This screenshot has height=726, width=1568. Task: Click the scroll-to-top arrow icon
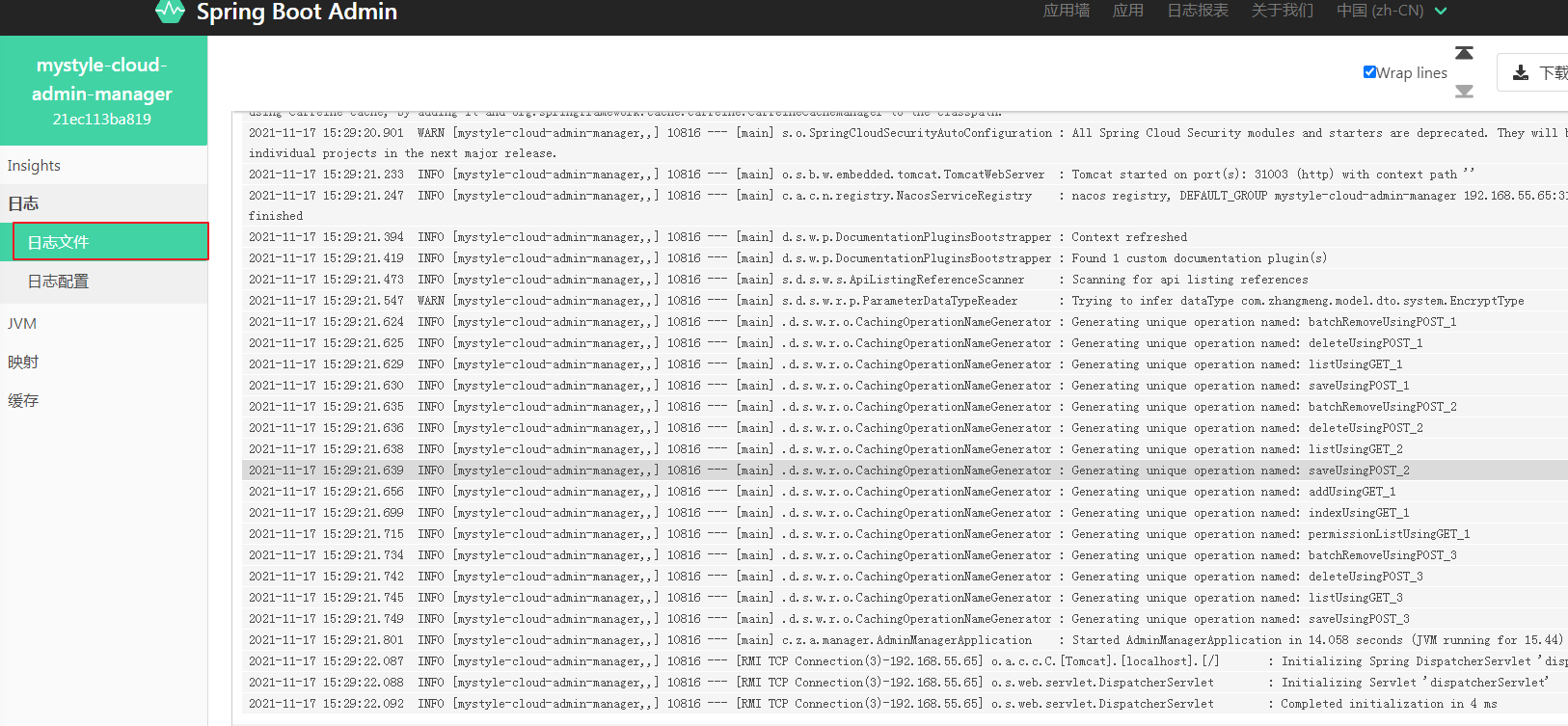pos(1464,53)
